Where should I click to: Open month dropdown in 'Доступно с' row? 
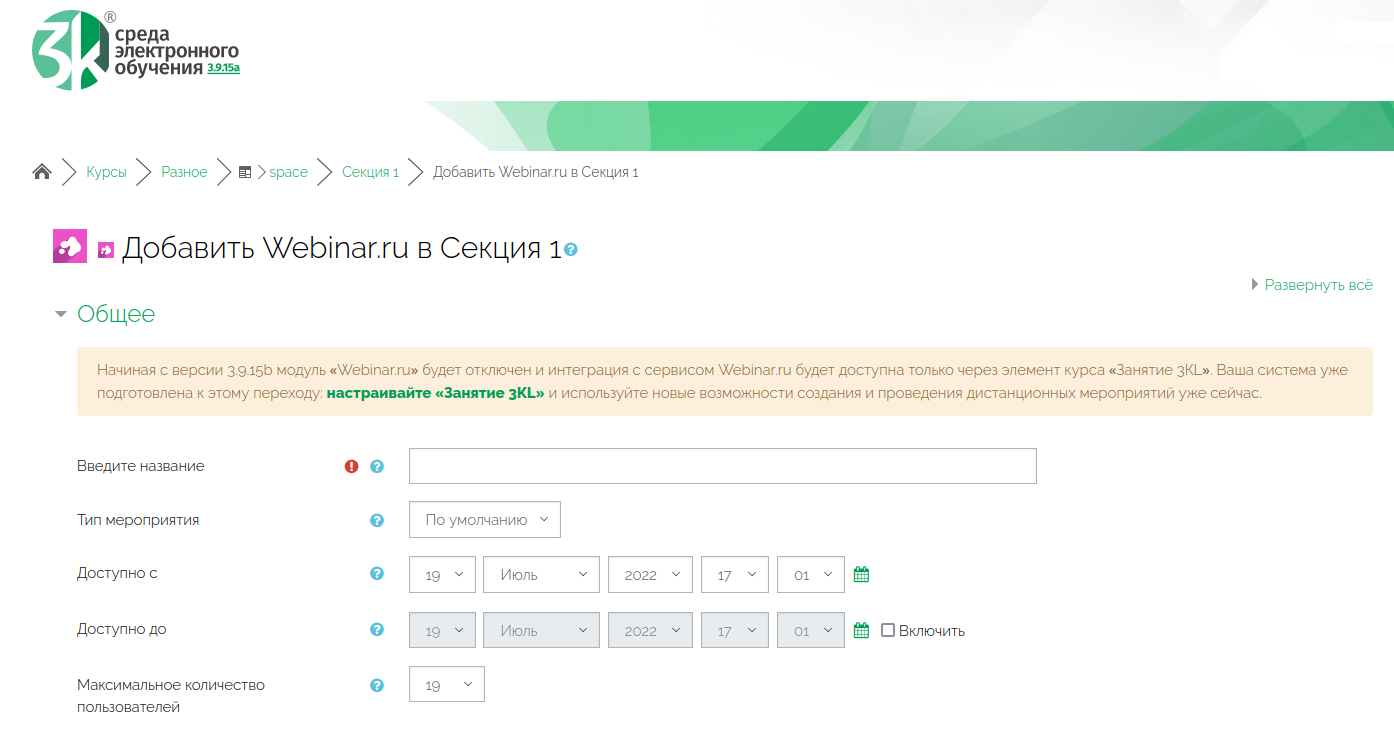[541, 575]
